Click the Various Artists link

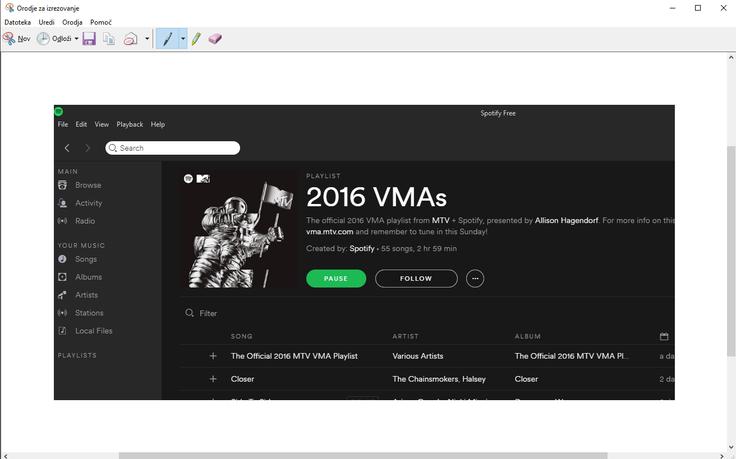pyautogui.click(x=418, y=356)
